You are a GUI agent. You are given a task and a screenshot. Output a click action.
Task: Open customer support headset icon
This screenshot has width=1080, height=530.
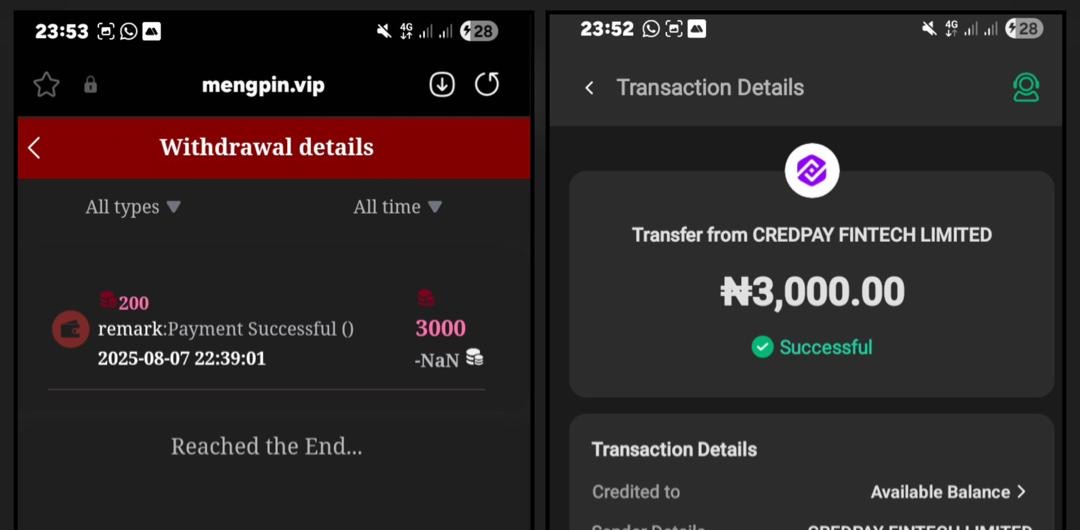point(1026,88)
